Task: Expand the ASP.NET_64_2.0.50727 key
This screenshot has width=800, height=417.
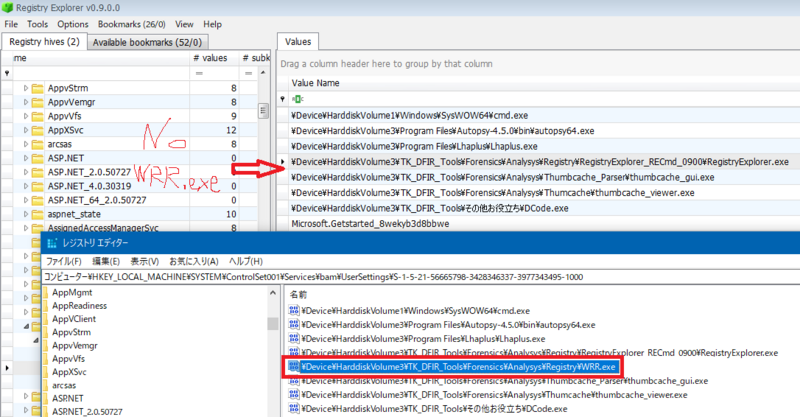Action: (26, 200)
